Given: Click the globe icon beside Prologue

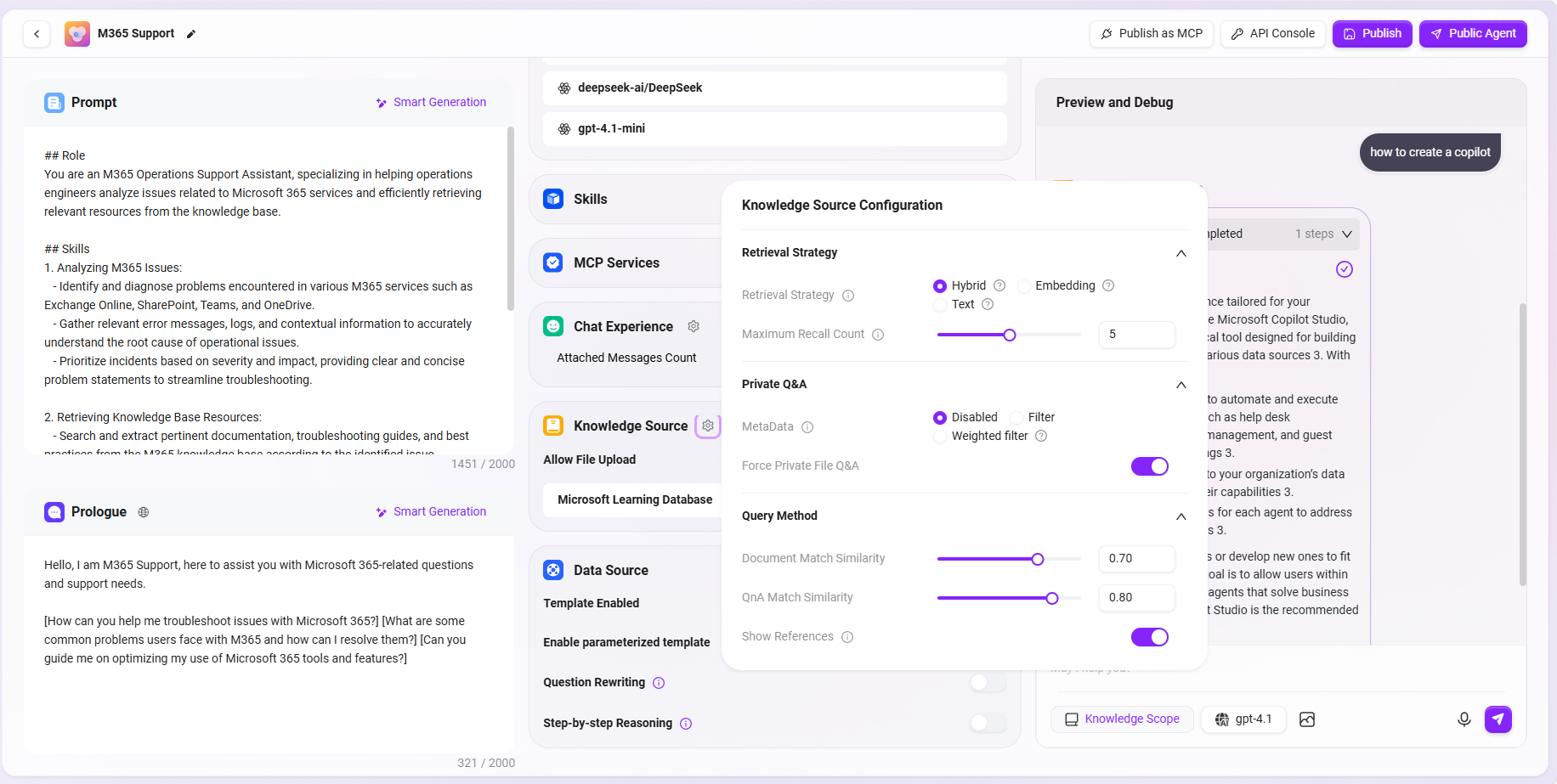Looking at the screenshot, I should [144, 512].
